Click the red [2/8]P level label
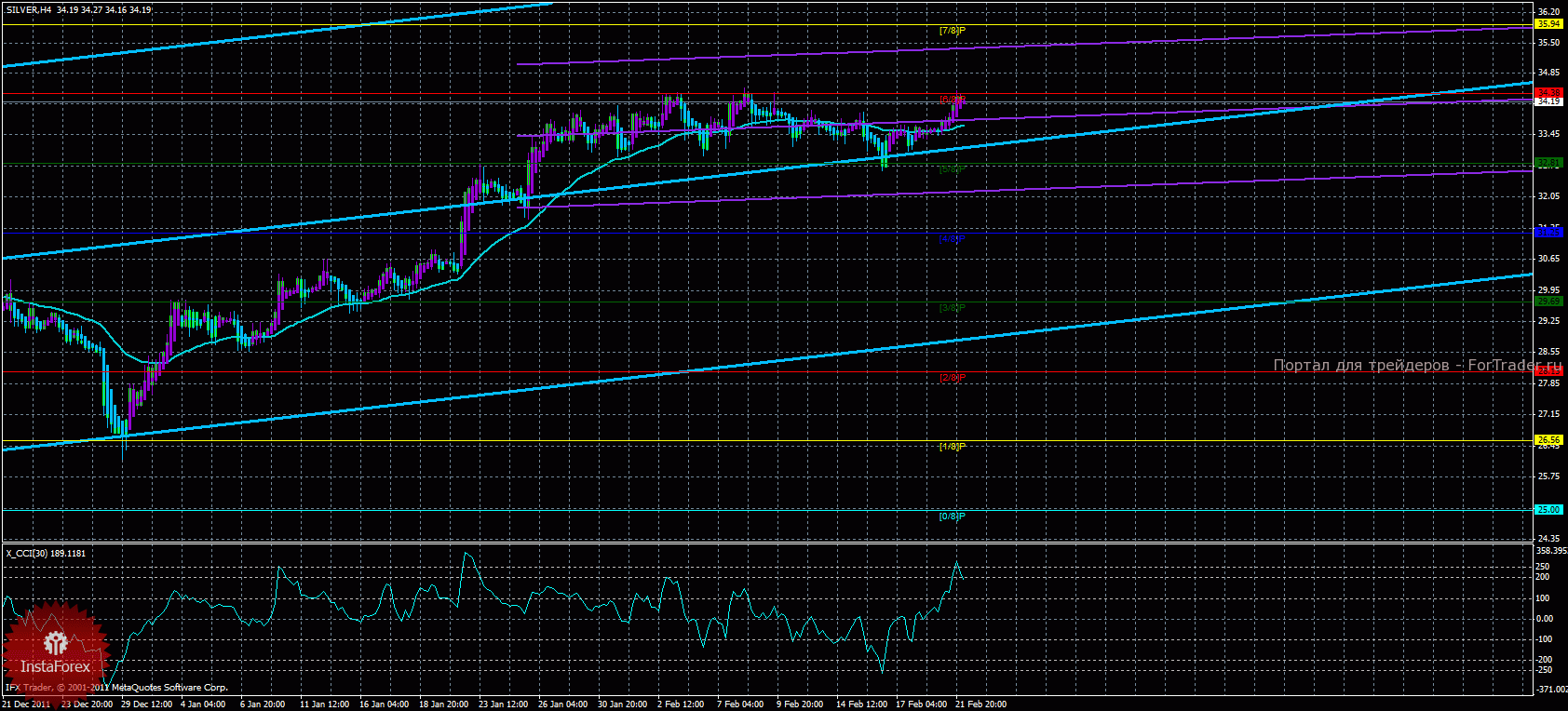Screen dimensions: 1568x711 (953, 378)
